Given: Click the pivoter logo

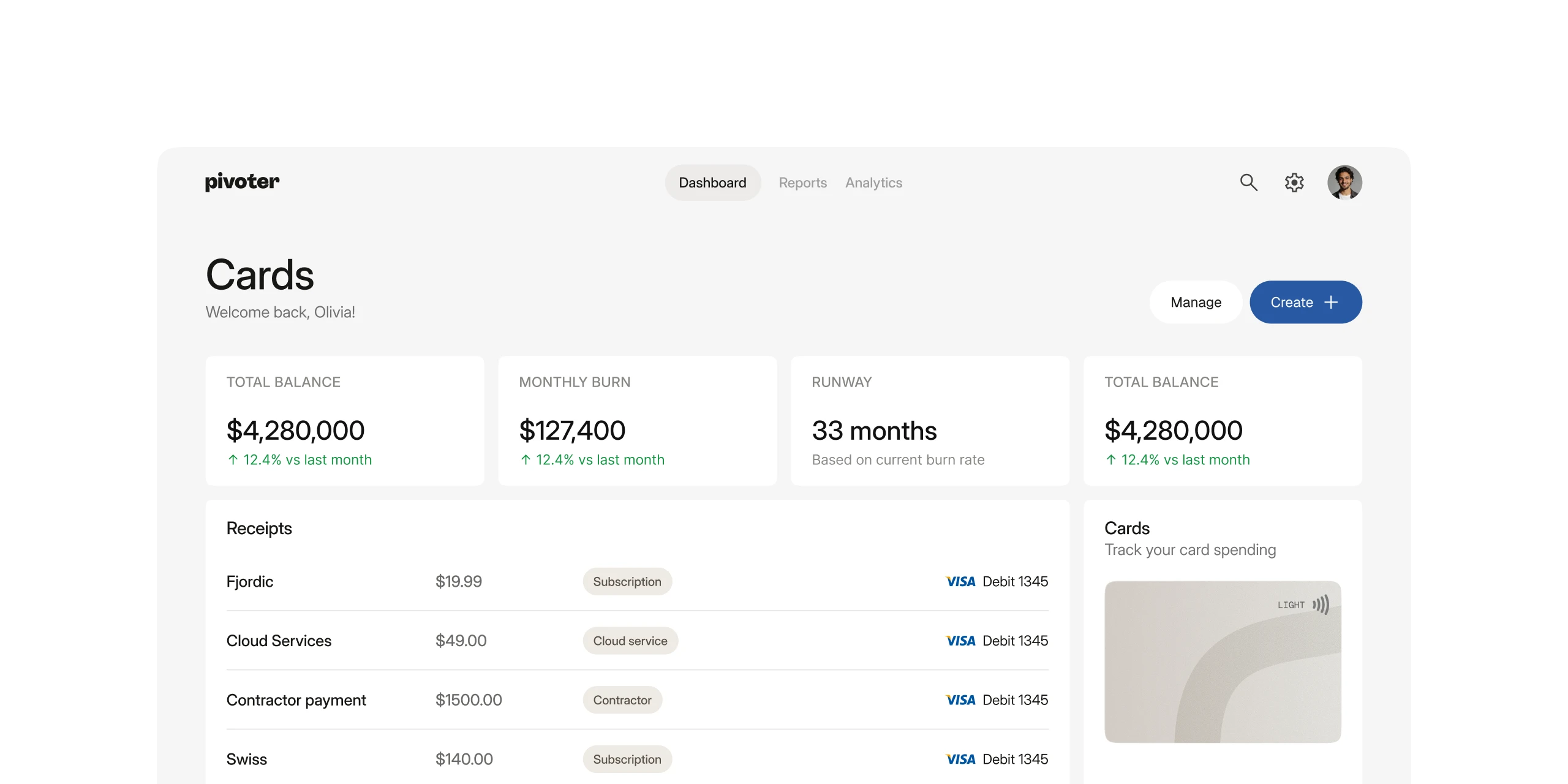Looking at the screenshot, I should [242, 182].
